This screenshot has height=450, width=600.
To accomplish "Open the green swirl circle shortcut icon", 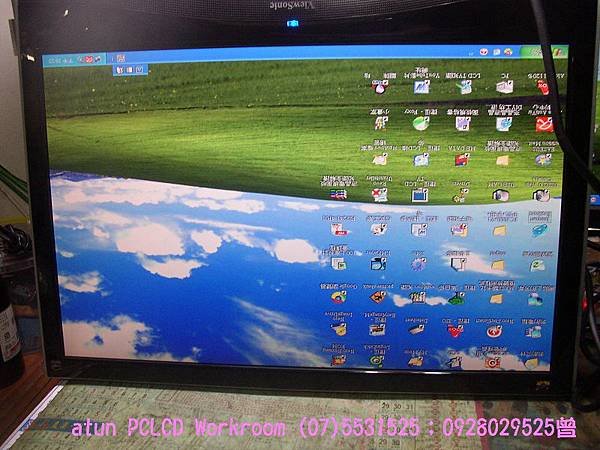I will tap(377, 360).
